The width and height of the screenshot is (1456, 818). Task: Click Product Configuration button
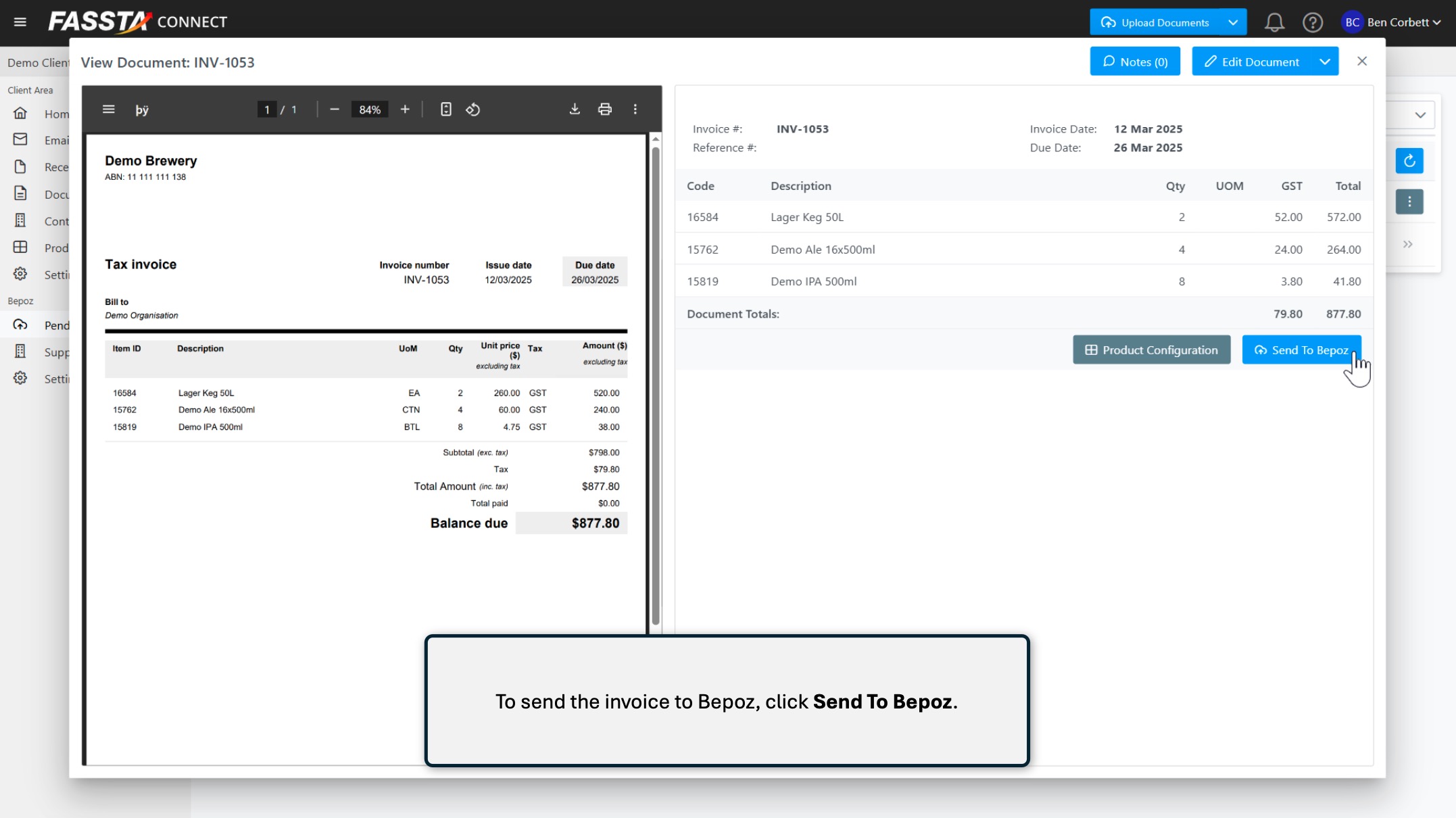tap(1152, 350)
